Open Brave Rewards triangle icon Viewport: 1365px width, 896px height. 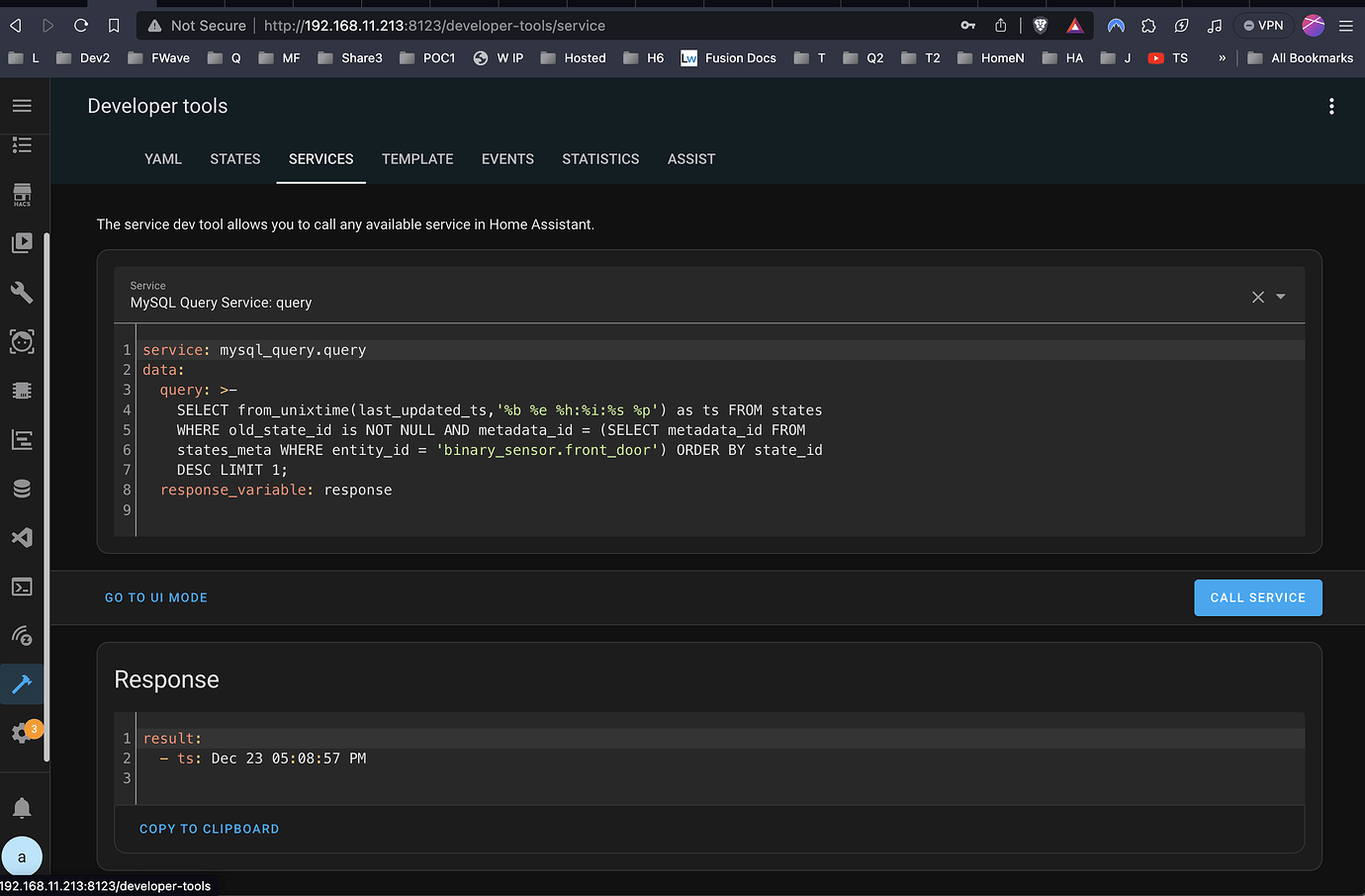(1075, 26)
